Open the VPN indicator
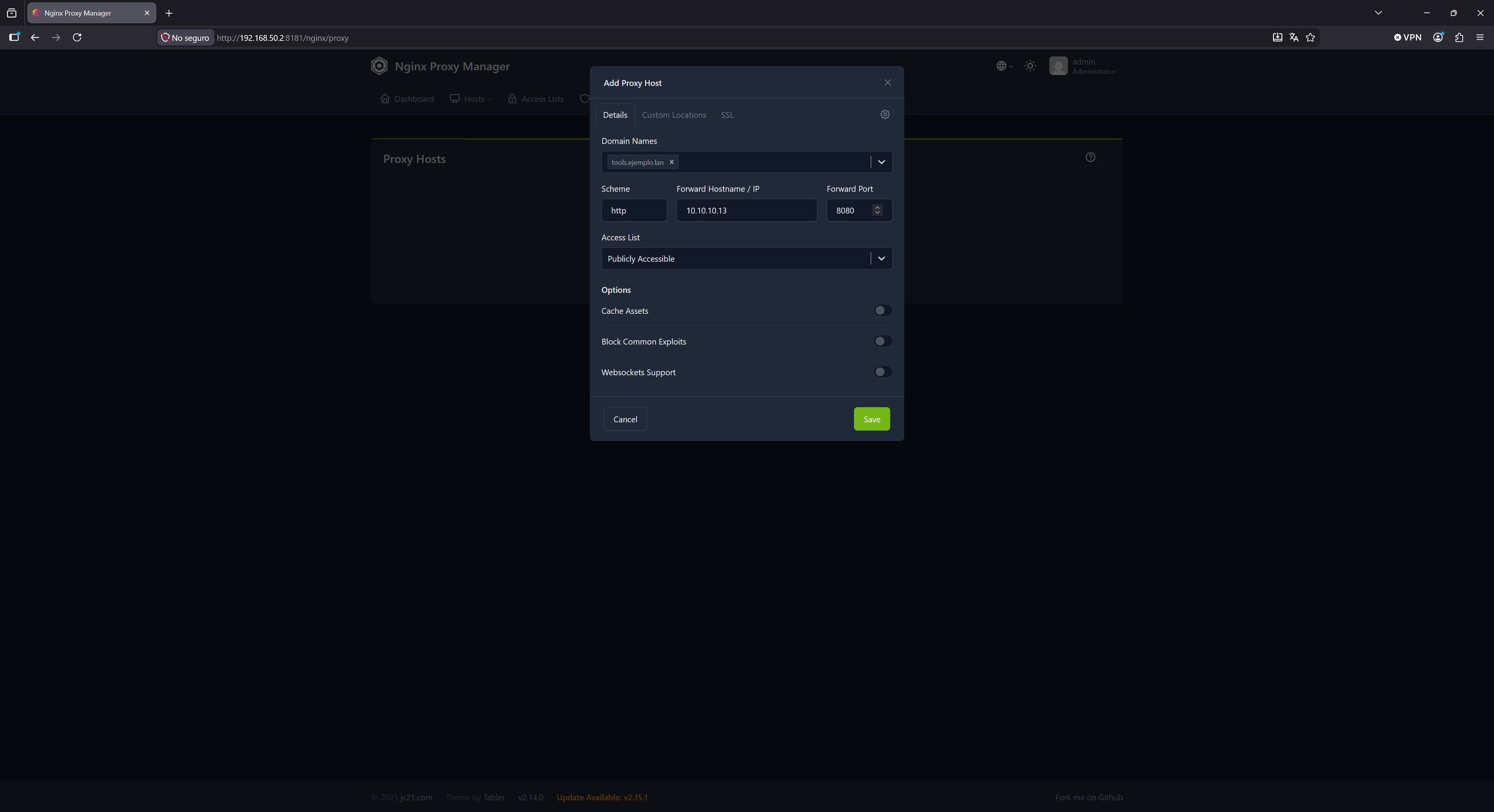 [1408, 38]
